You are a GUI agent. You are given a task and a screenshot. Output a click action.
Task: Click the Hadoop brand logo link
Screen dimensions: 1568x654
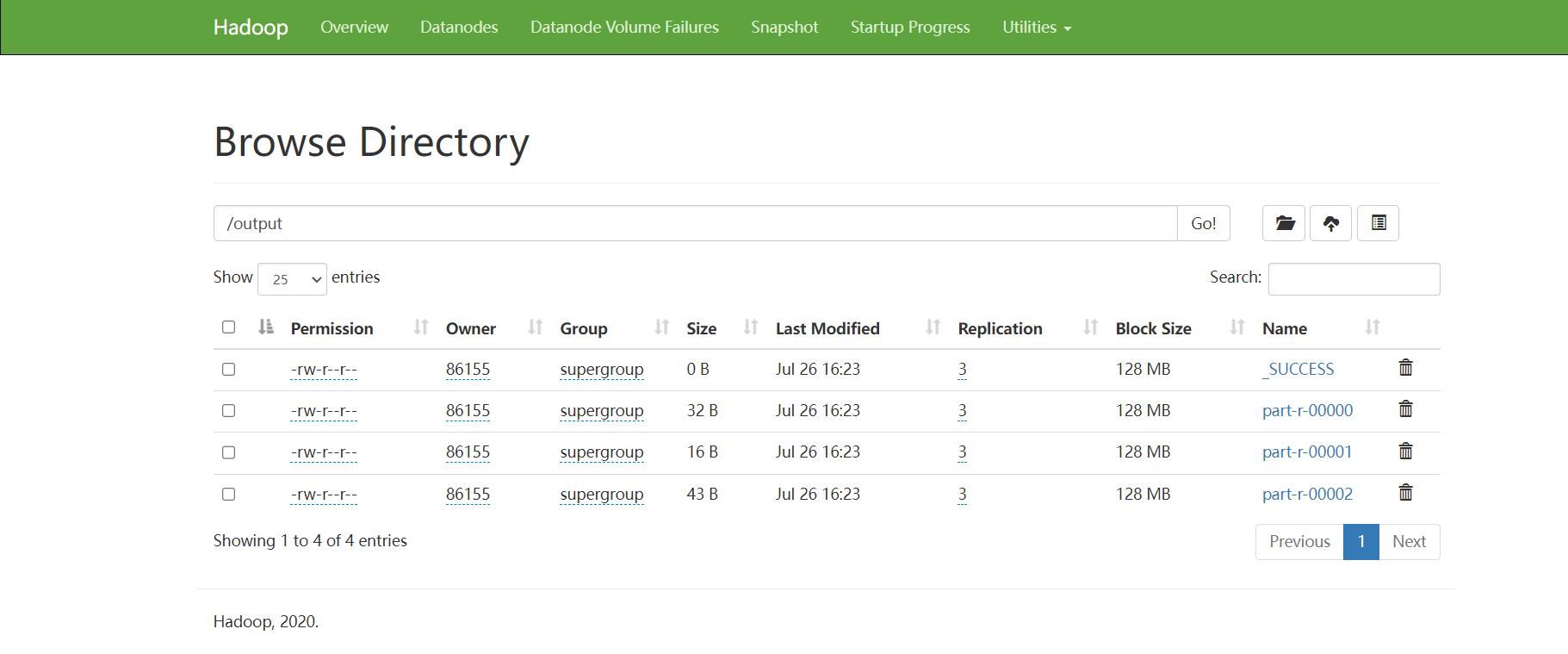point(251,28)
